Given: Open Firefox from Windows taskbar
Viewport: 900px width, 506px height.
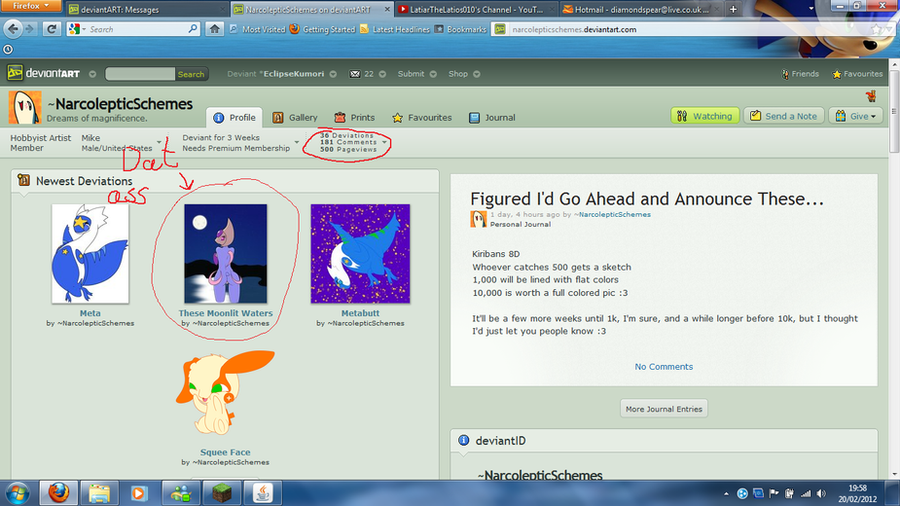Looking at the screenshot, I should (59, 493).
